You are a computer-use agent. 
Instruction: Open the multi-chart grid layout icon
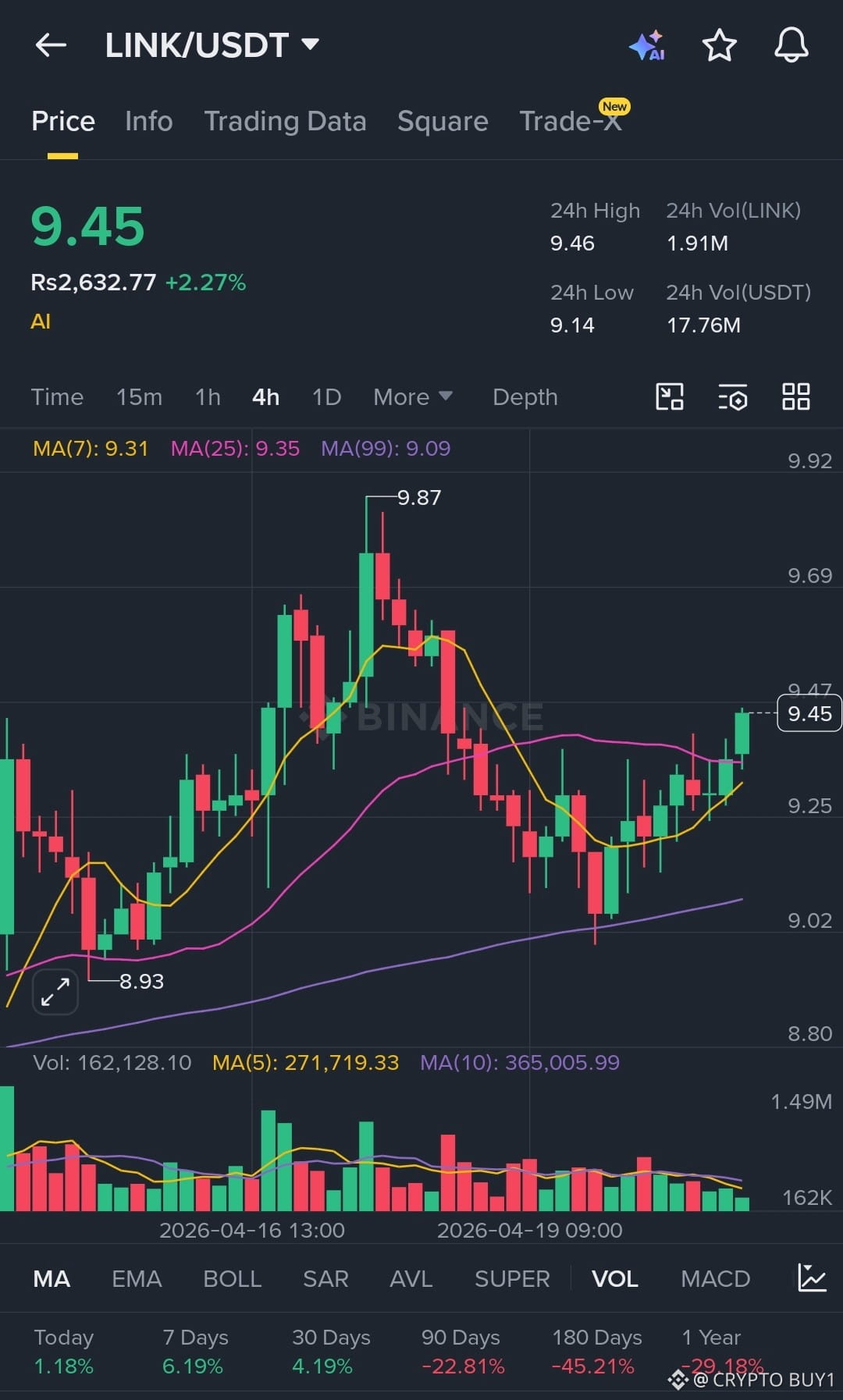click(795, 396)
